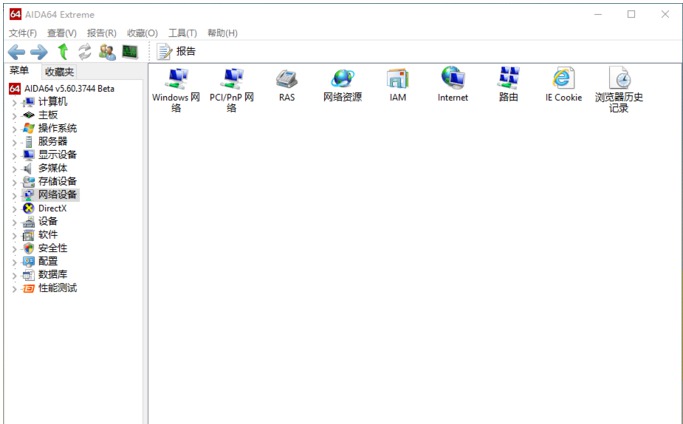Screen dimensions: 683x424
Task: Go up one level with green arrow
Action: click(x=63, y=52)
